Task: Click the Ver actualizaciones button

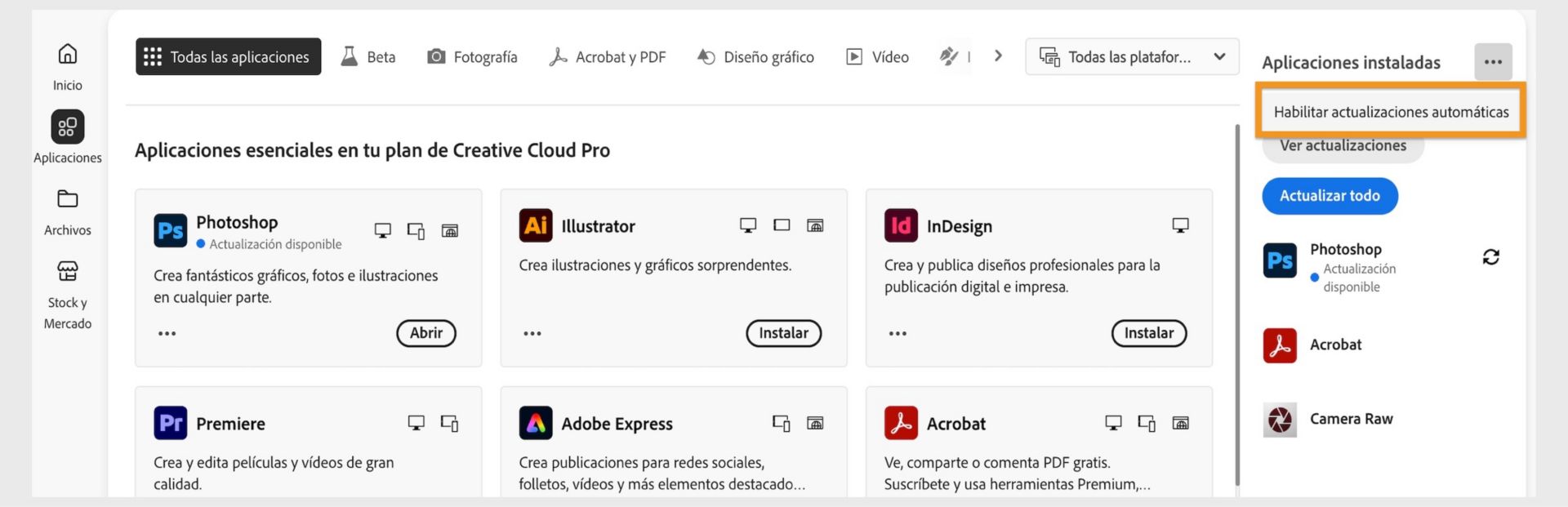Action: pos(1343,147)
